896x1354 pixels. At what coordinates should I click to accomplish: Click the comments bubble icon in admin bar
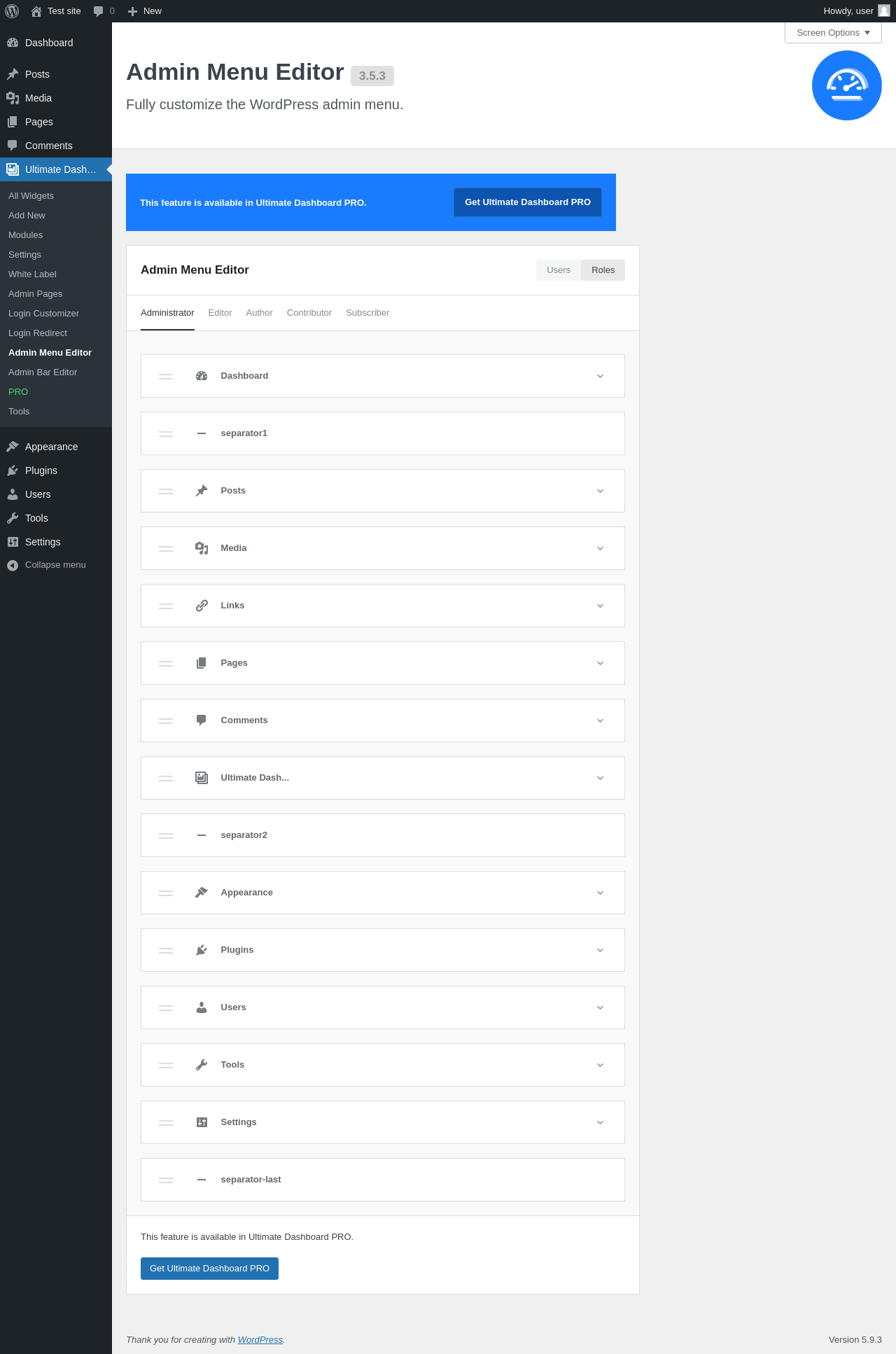pyautogui.click(x=99, y=11)
